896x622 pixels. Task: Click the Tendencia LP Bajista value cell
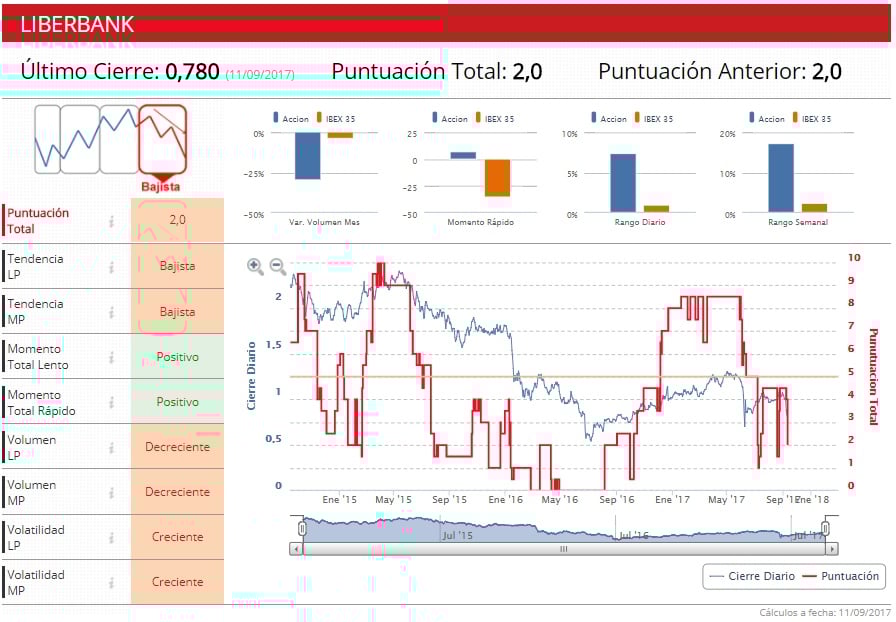(177, 266)
